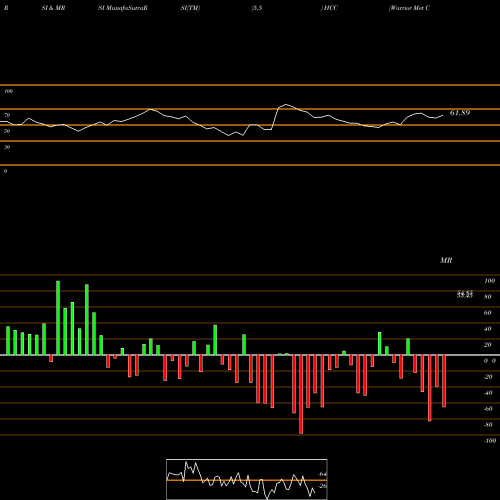Click the 40 label on MR axis

click(488, 329)
